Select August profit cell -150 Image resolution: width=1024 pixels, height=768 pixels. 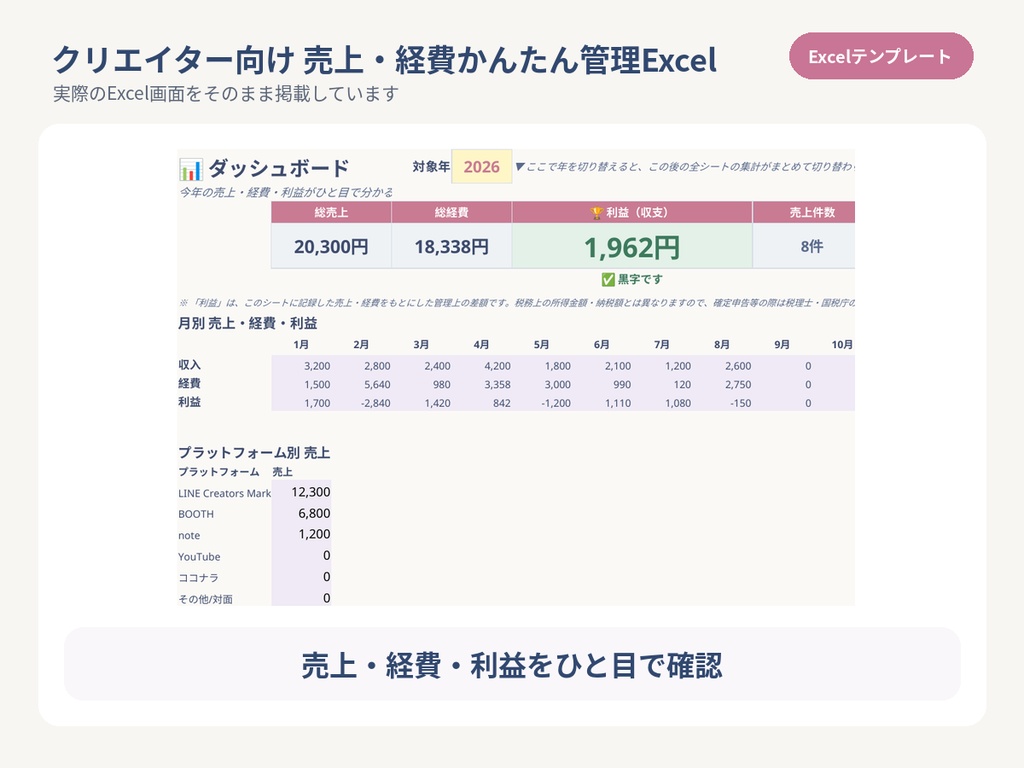pos(741,403)
